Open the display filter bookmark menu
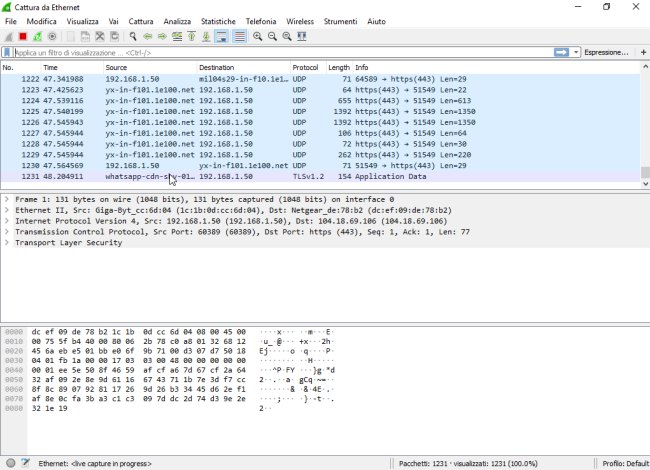 click(x=7, y=53)
